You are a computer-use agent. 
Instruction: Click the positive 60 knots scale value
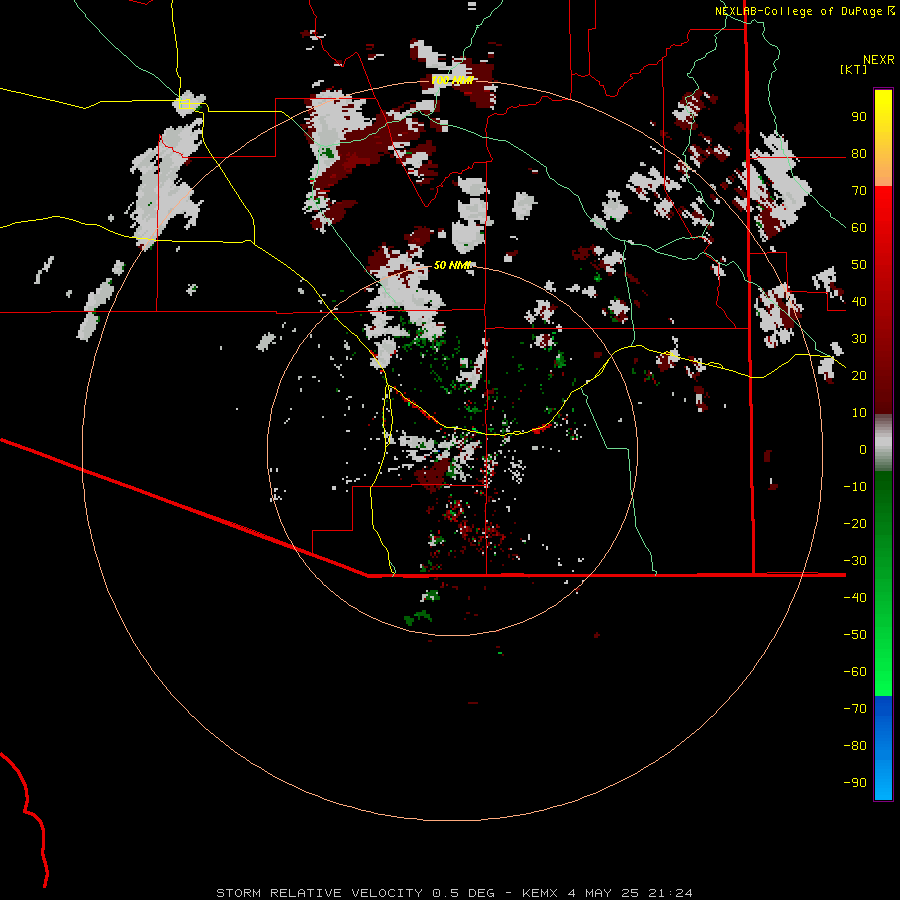pyautogui.click(x=859, y=228)
